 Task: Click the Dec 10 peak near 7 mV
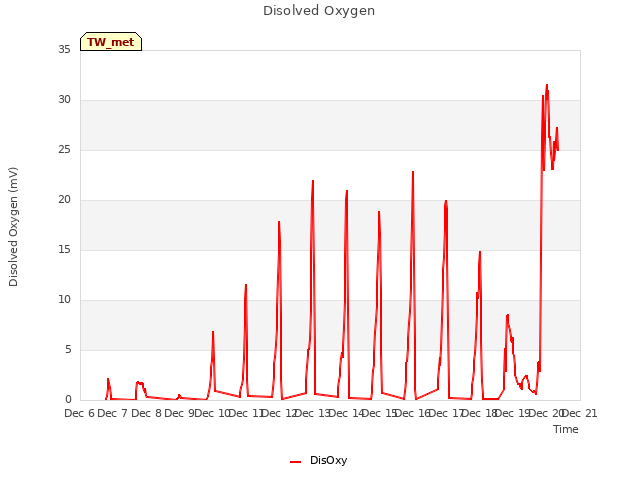[213, 332]
